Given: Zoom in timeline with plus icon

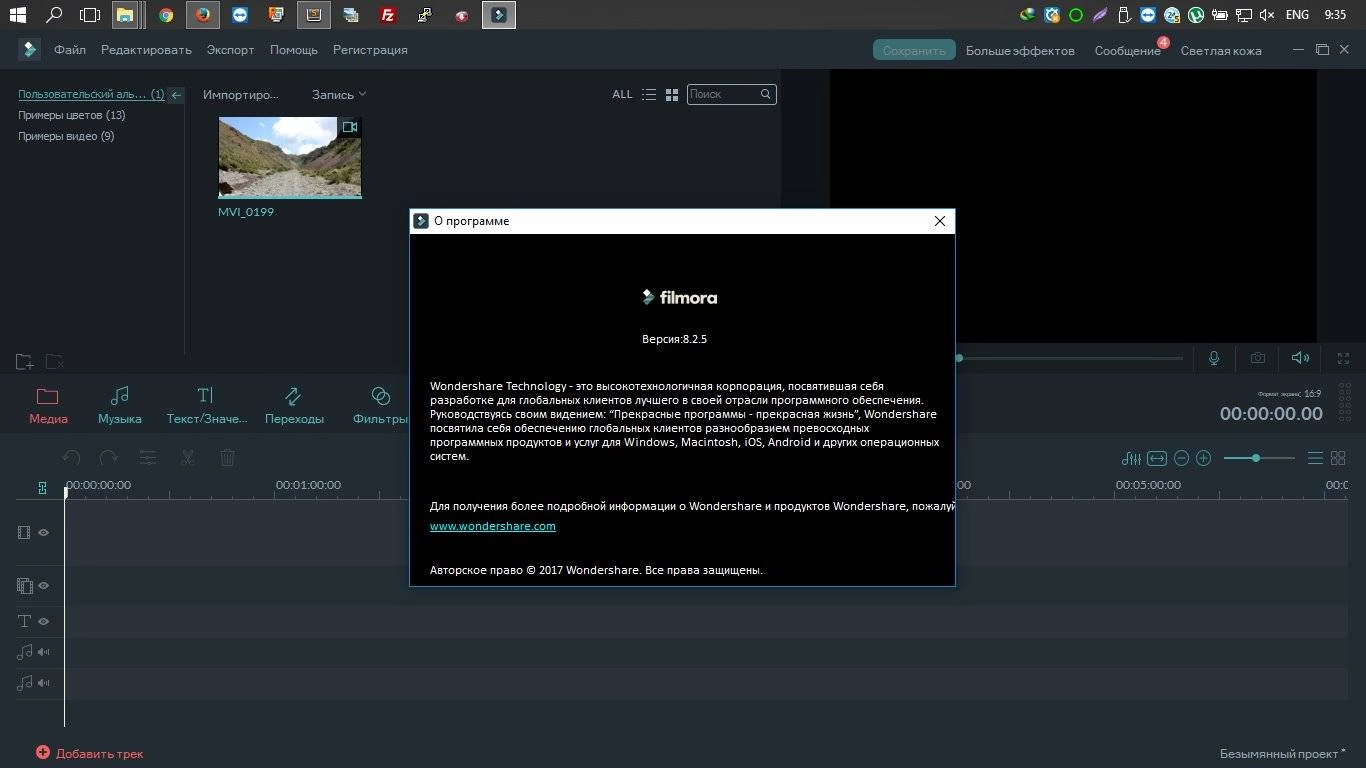Looking at the screenshot, I should pyautogui.click(x=1204, y=458).
